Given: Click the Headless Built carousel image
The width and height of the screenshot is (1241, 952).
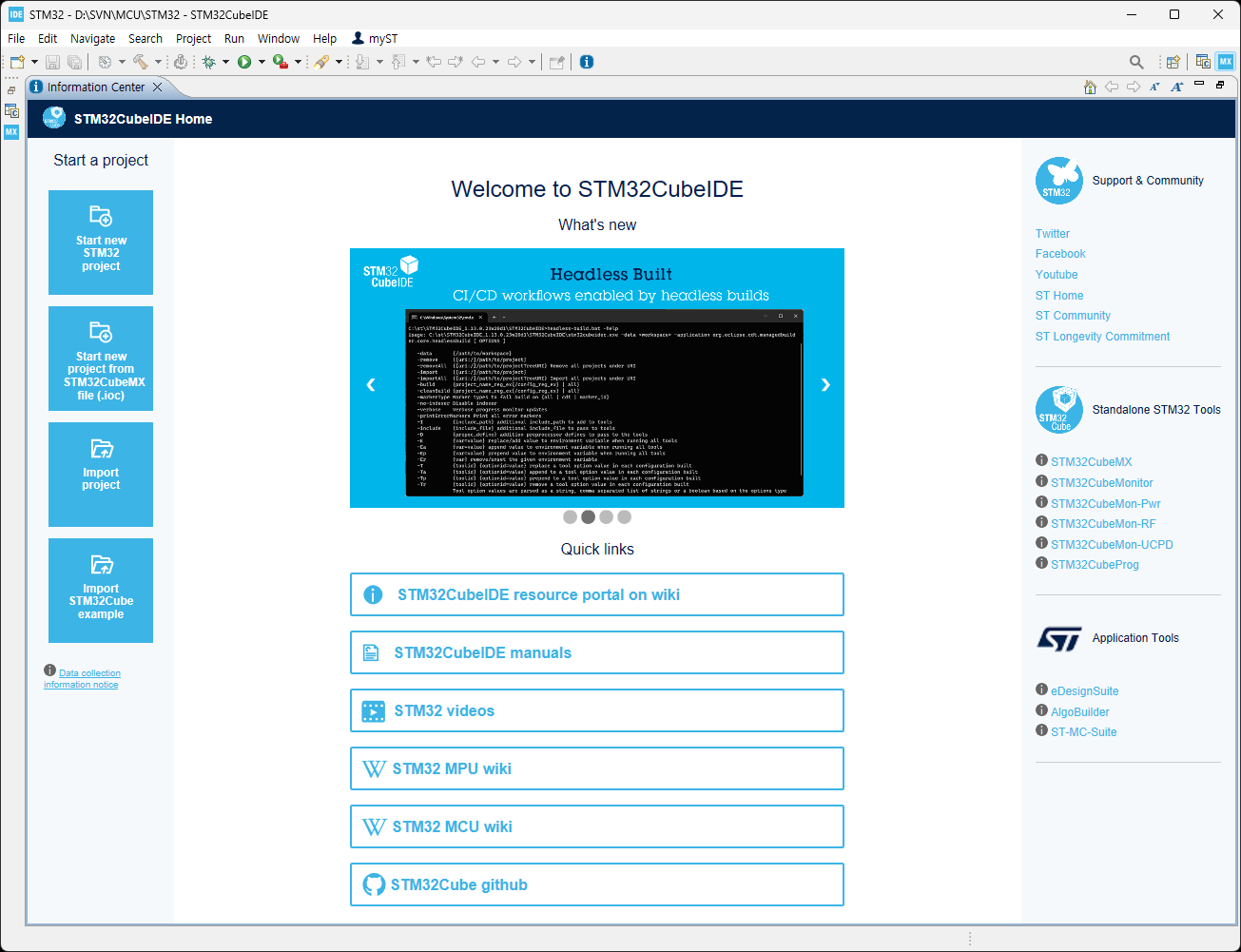Looking at the screenshot, I should point(597,378).
